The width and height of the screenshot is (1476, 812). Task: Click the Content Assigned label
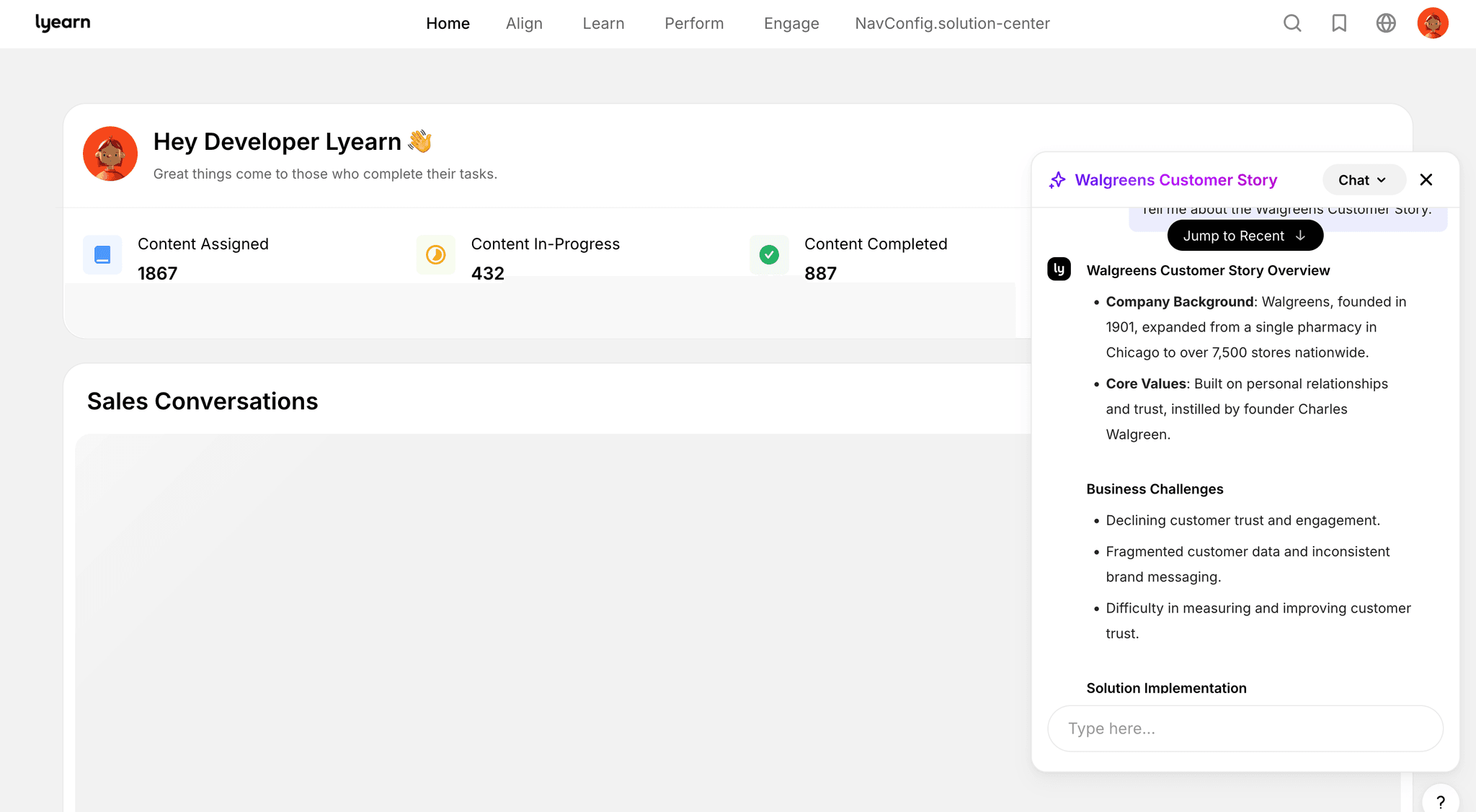tap(203, 244)
